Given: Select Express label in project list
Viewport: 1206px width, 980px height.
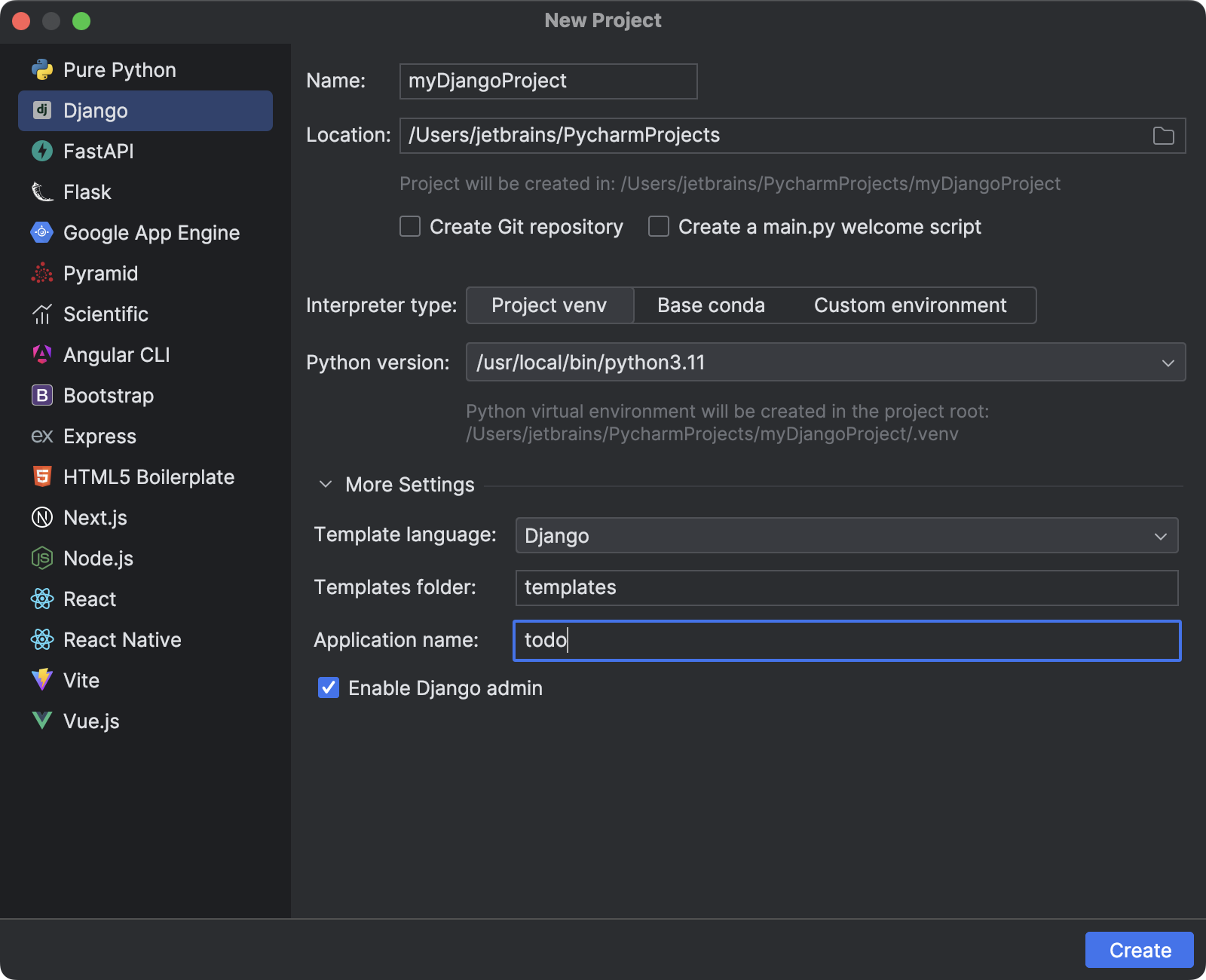Looking at the screenshot, I should tap(99, 436).
